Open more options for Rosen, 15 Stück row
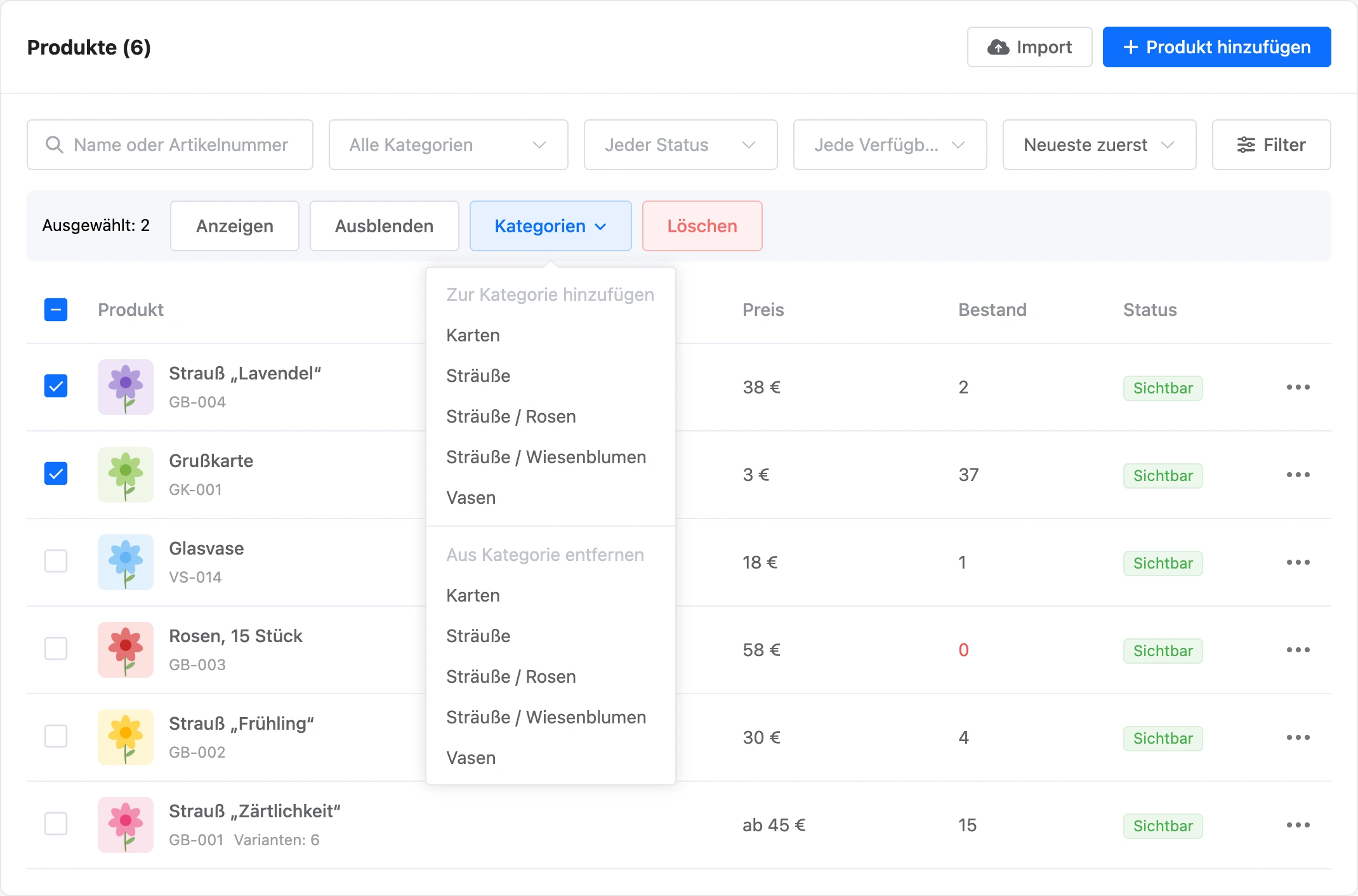 1298,650
